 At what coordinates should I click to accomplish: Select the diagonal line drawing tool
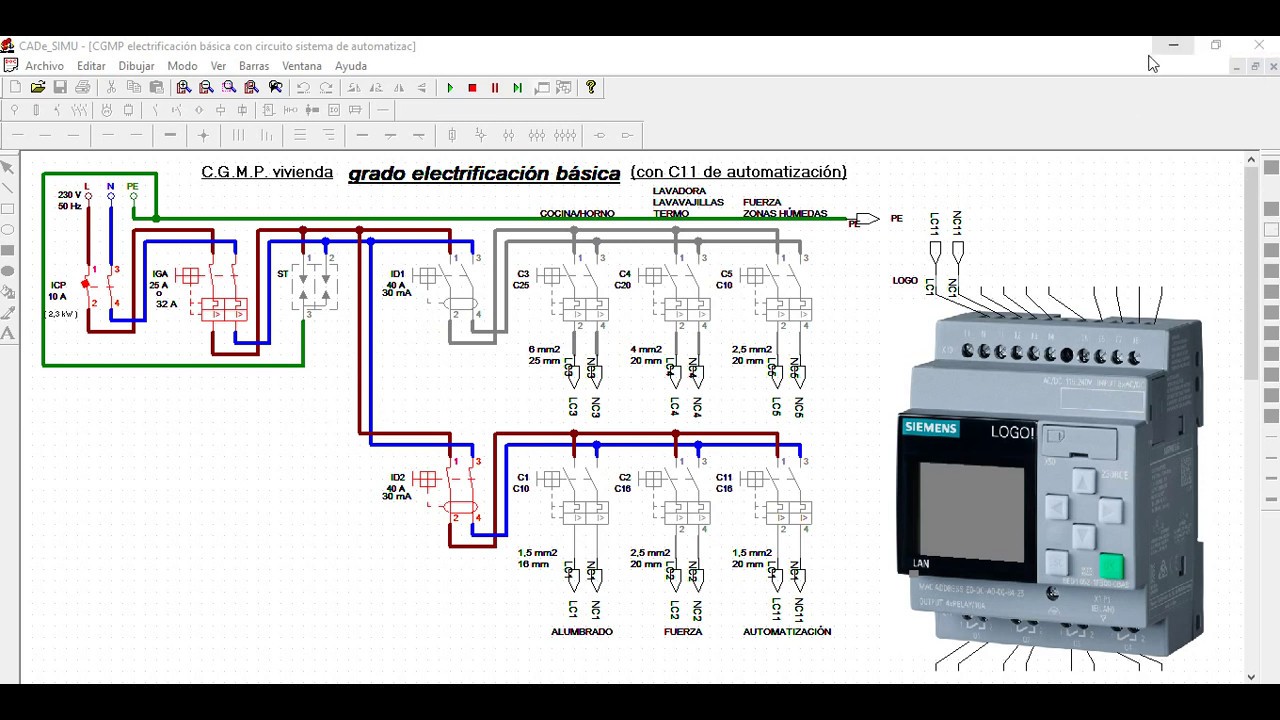click(x=8, y=188)
